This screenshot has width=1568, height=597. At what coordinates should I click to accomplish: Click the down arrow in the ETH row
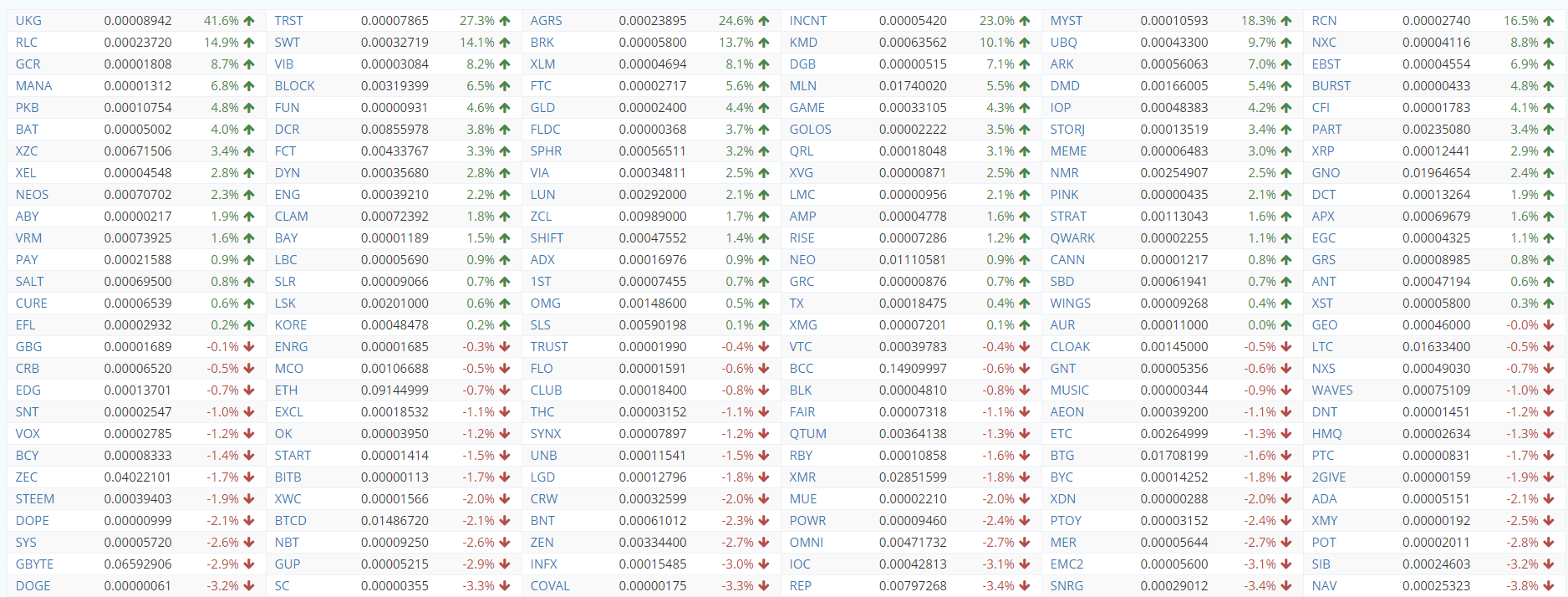click(x=504, y=390)
